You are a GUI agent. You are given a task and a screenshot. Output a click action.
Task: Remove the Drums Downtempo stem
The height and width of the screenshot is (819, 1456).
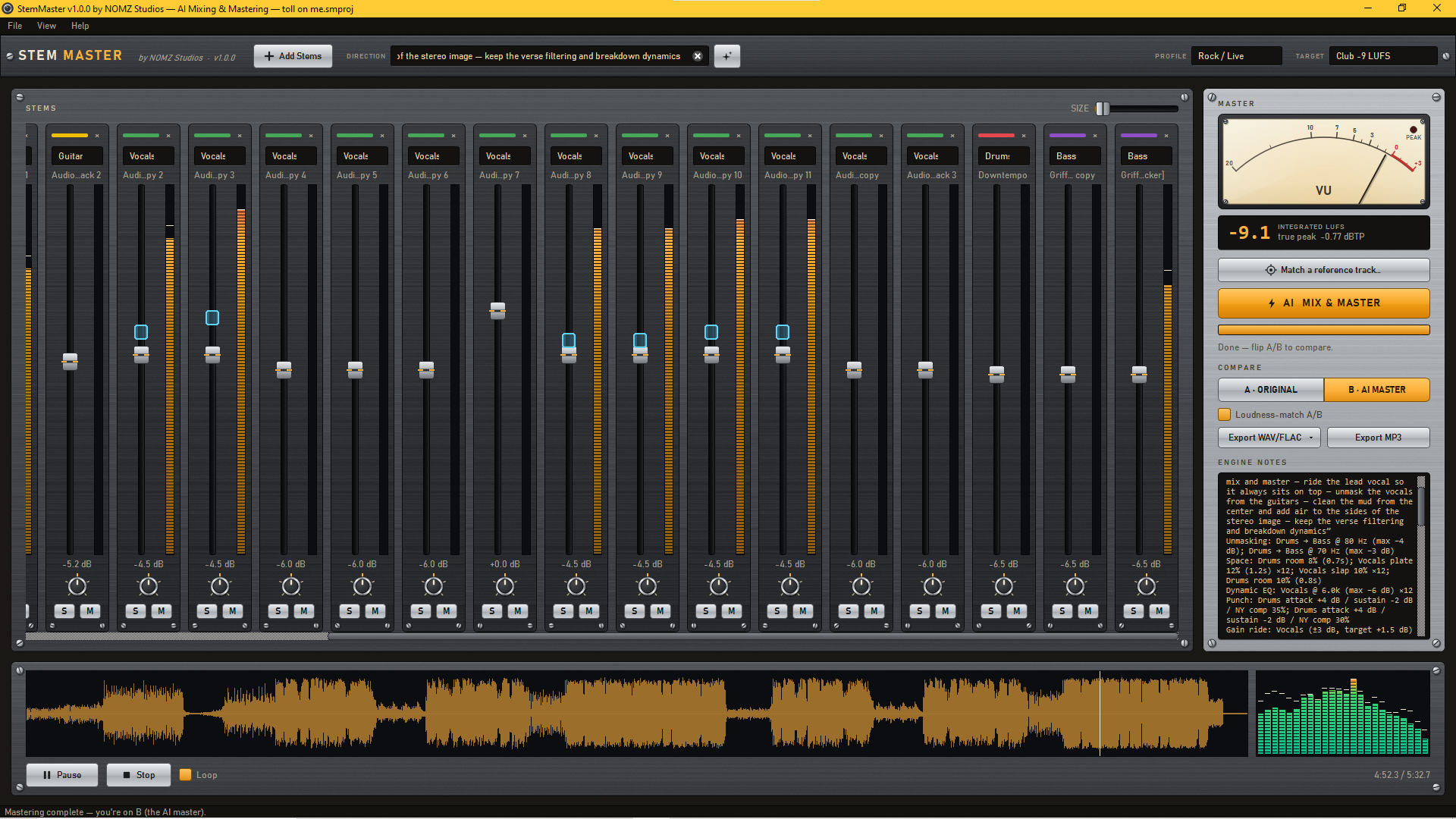pos(1024,136)
